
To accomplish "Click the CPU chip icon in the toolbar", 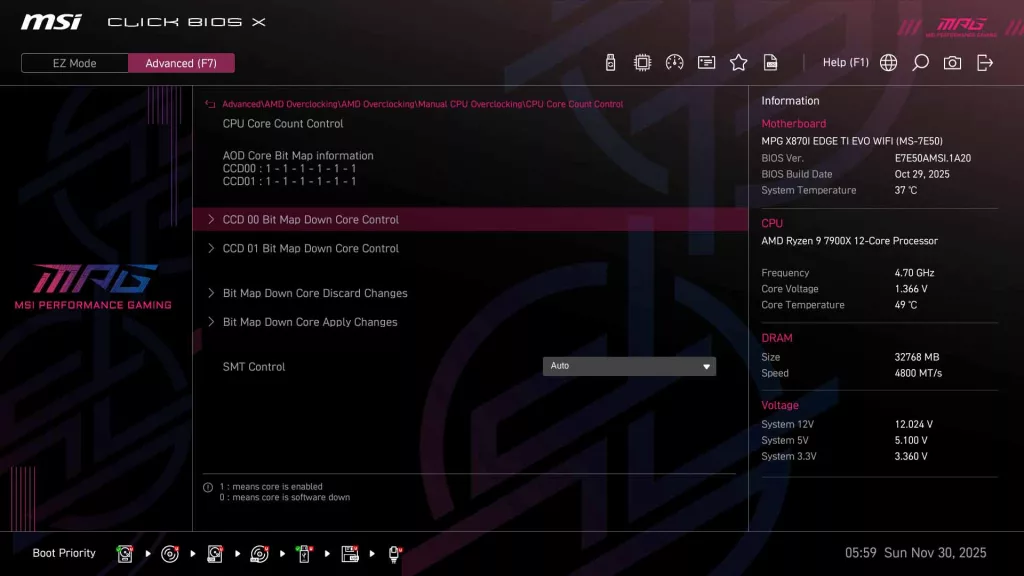I will pos(645,62).
